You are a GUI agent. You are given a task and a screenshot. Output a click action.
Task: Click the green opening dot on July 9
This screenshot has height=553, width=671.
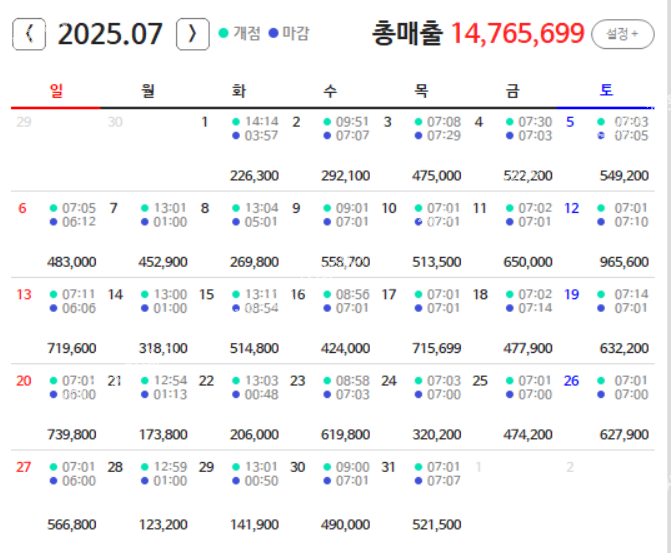[327, 208]
